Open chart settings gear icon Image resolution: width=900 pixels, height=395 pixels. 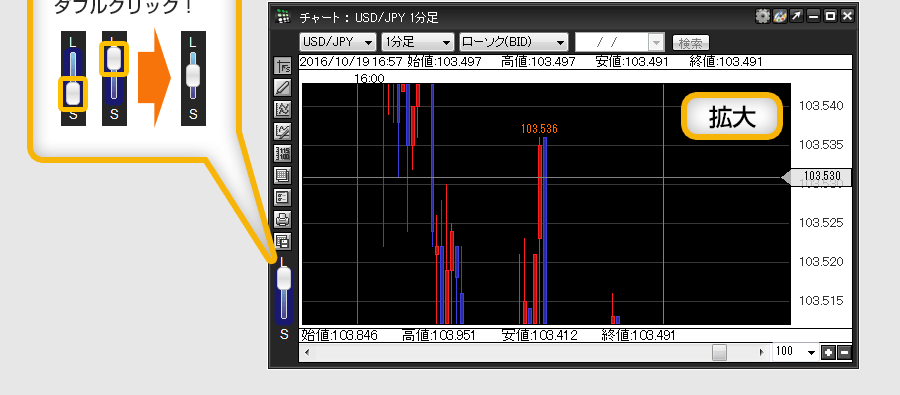[x=762, y=17]
